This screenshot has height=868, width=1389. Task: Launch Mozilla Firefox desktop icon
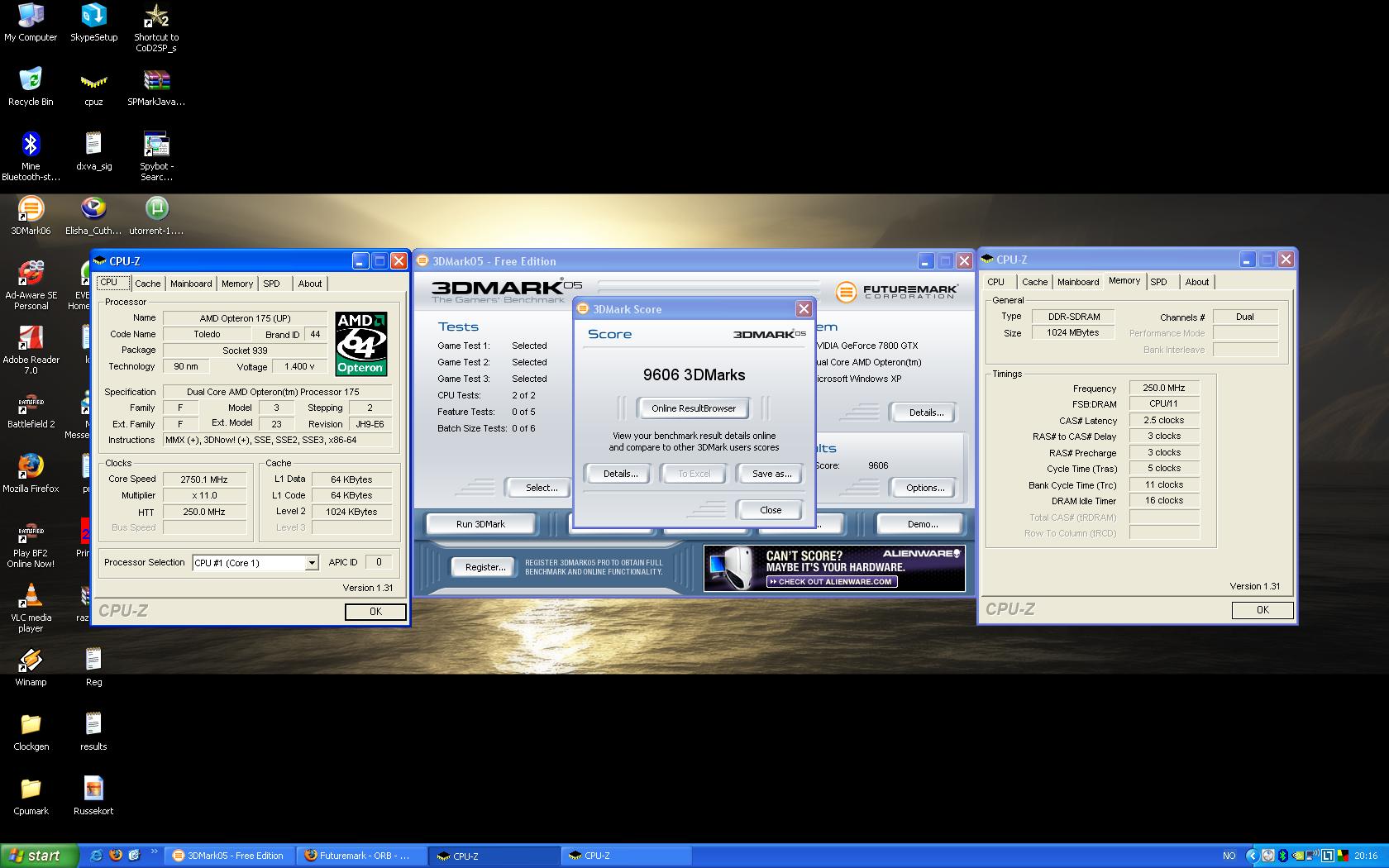31,474
